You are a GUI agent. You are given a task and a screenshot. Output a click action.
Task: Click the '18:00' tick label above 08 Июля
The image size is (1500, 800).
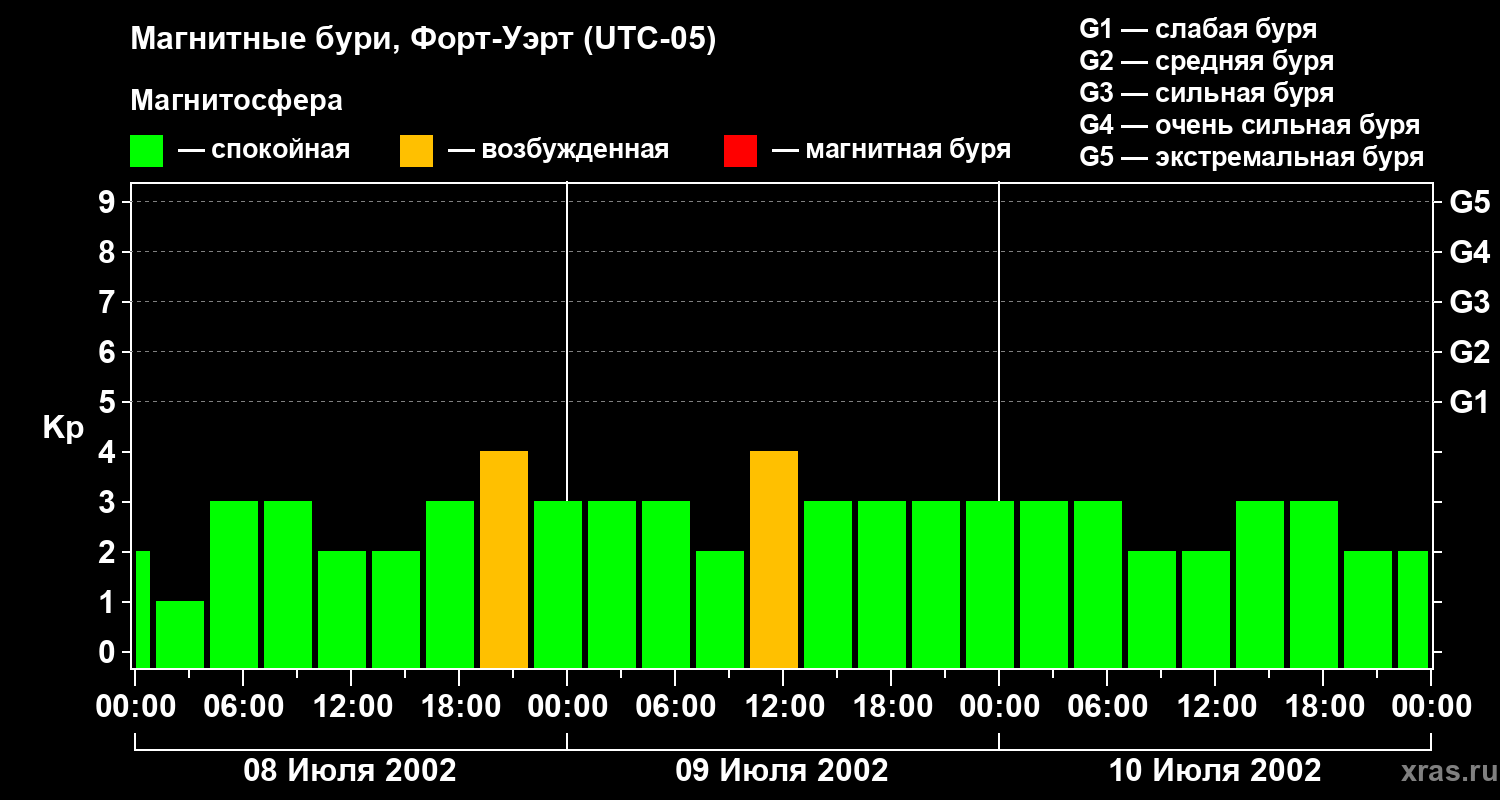click(459, 706)
